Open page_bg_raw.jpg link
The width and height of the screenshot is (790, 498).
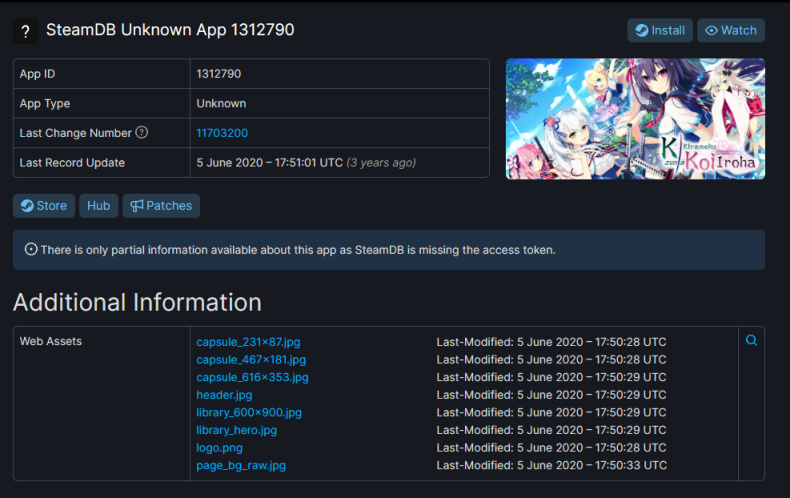(x=241, y=465)
